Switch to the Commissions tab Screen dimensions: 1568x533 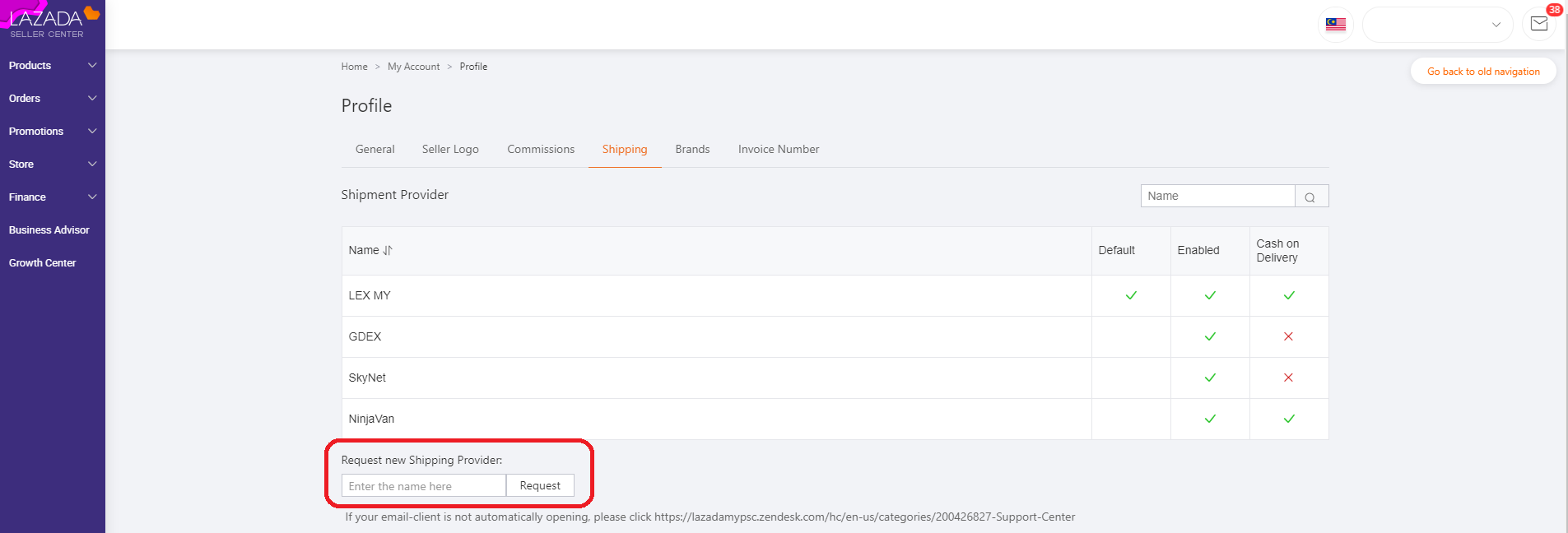click(x=541, y=150)
